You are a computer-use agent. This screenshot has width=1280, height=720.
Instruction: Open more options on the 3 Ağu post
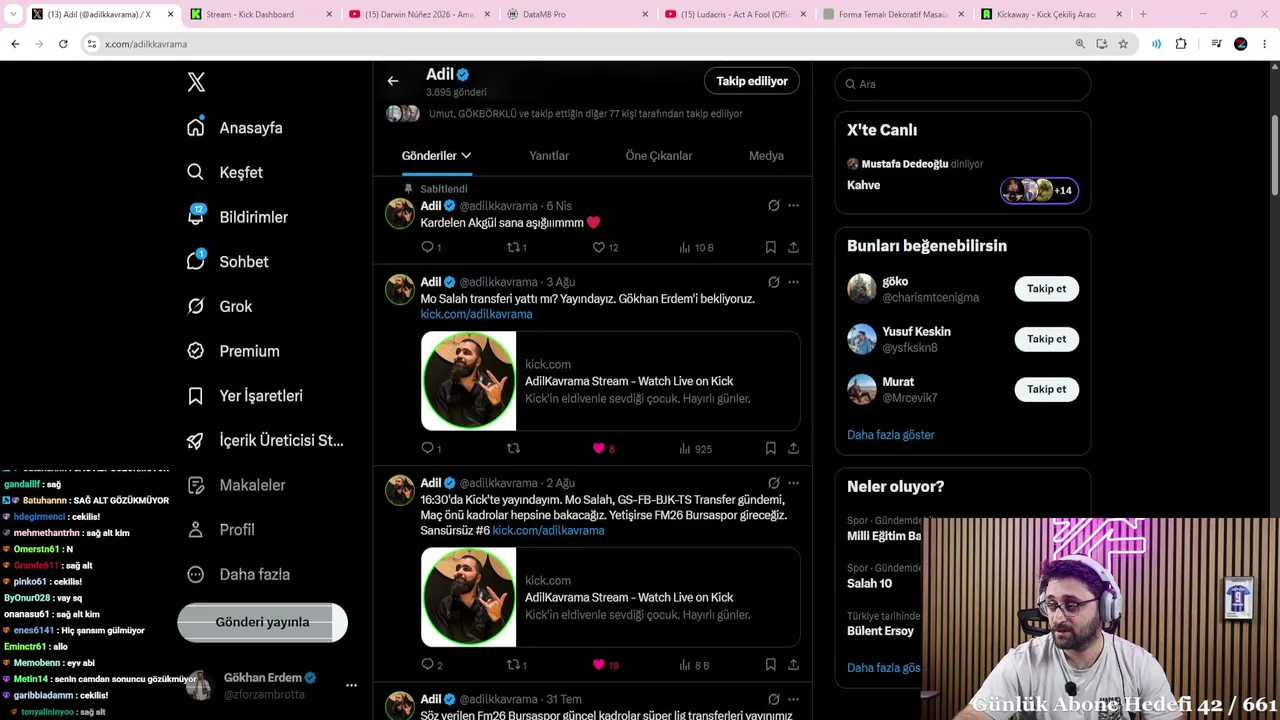point(793,282)
